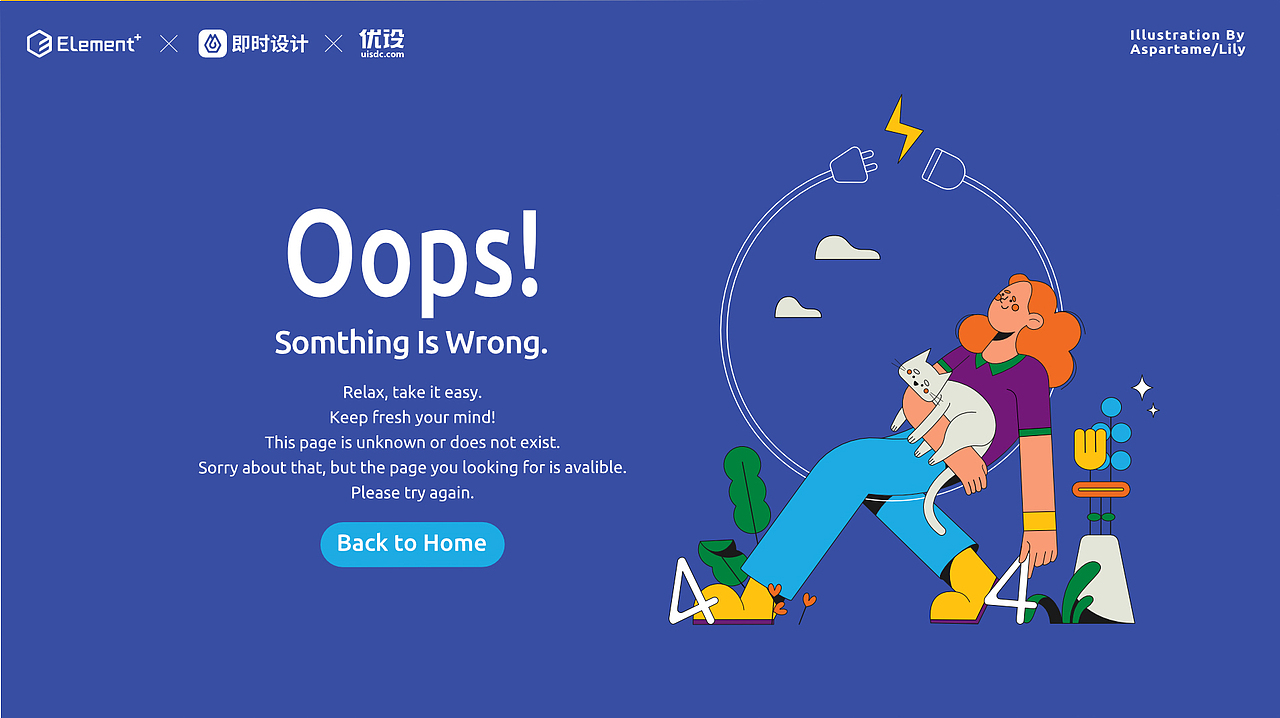Click the large sparkle star icon

tap(1141, 387)
